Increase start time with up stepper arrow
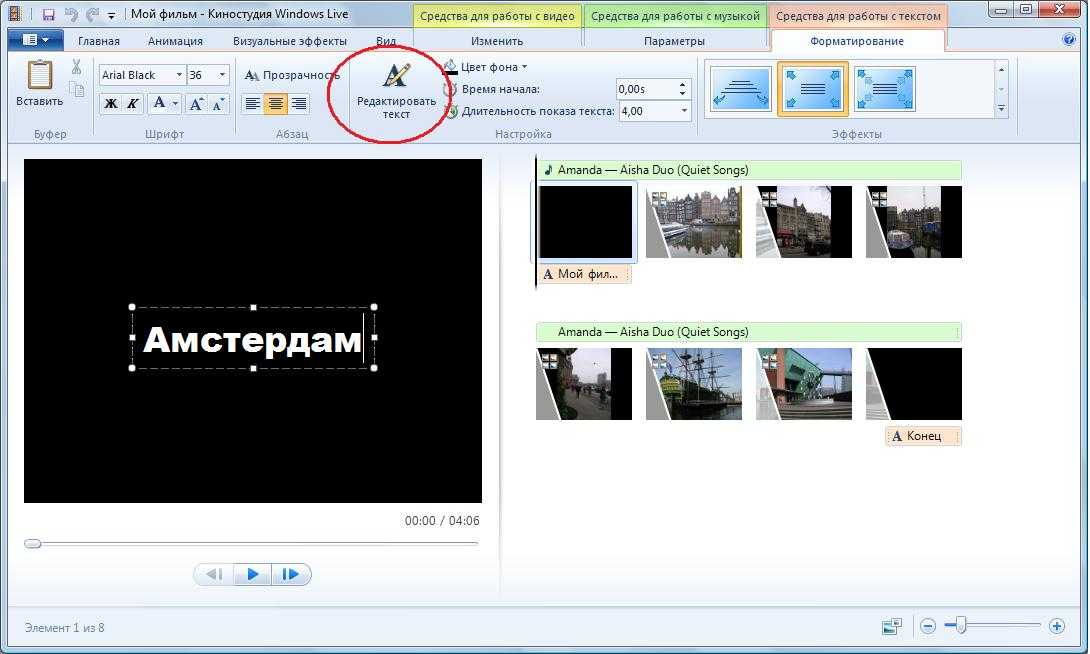The image size is (1090, 654). (x=683, y=85)
